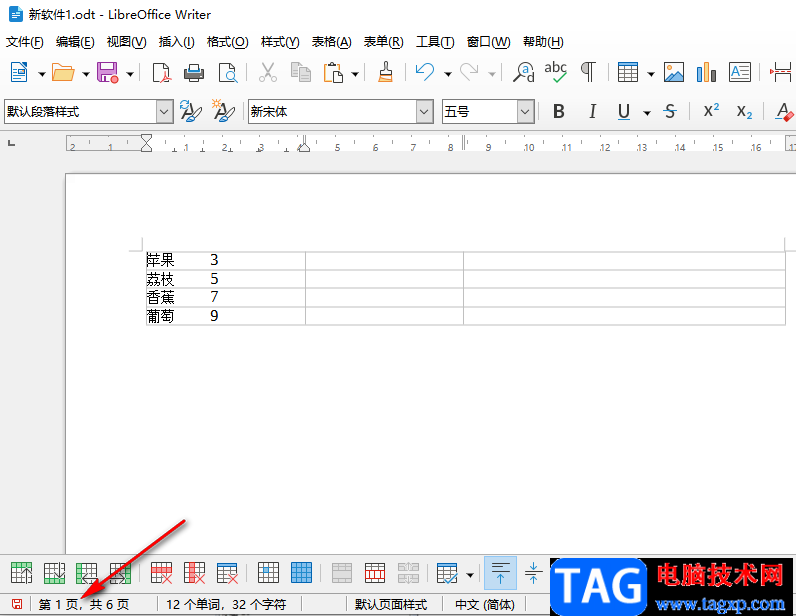796x616 pixels.
Task: Toggle italic formatting
Action: (592, 111)
